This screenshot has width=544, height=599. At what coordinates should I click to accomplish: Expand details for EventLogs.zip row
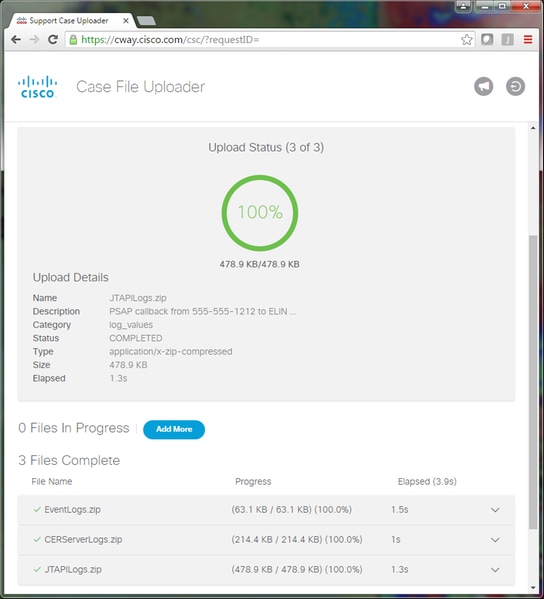[x=495, y=510]
